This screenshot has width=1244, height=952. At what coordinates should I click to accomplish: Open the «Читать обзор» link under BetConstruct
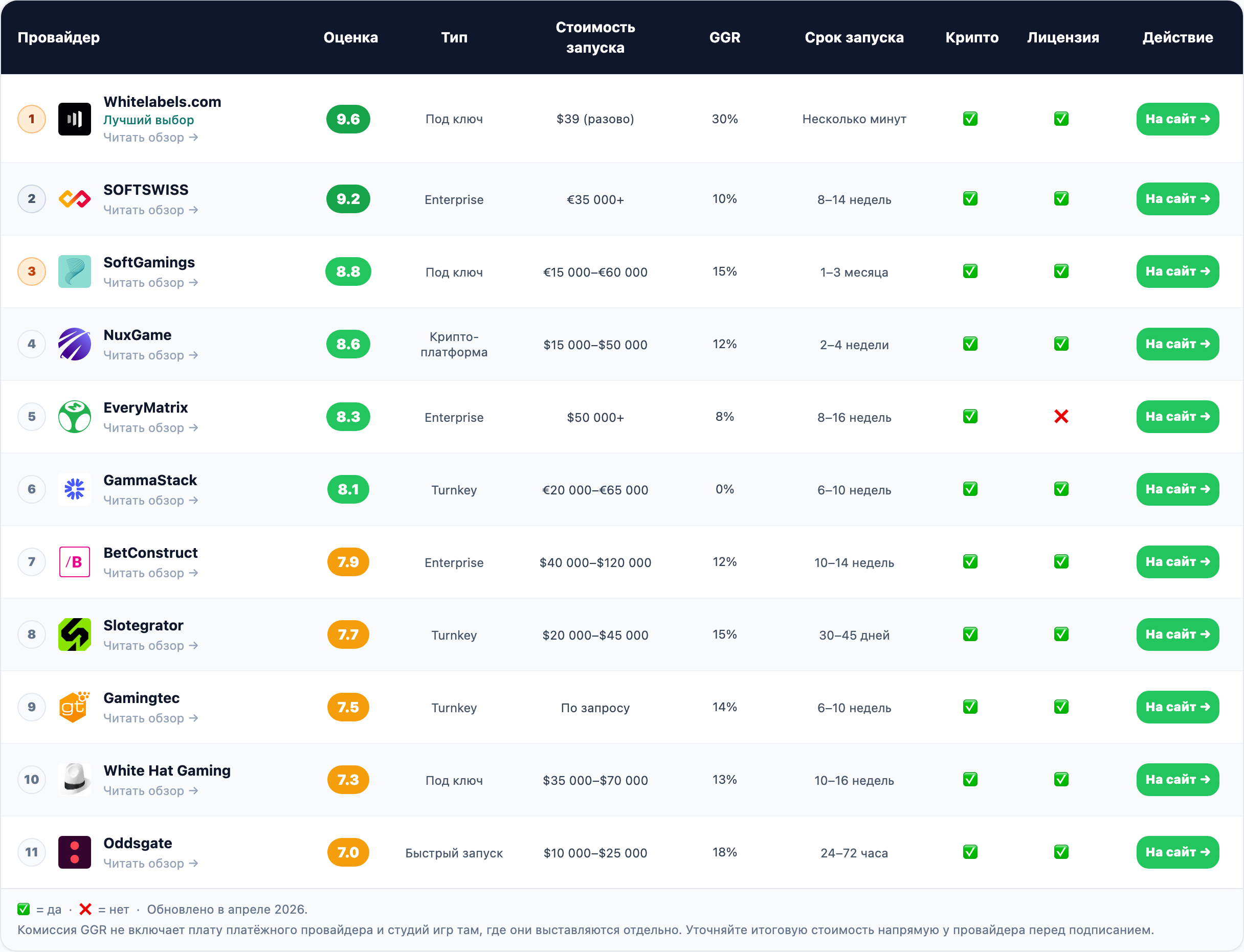coord(151,573)
